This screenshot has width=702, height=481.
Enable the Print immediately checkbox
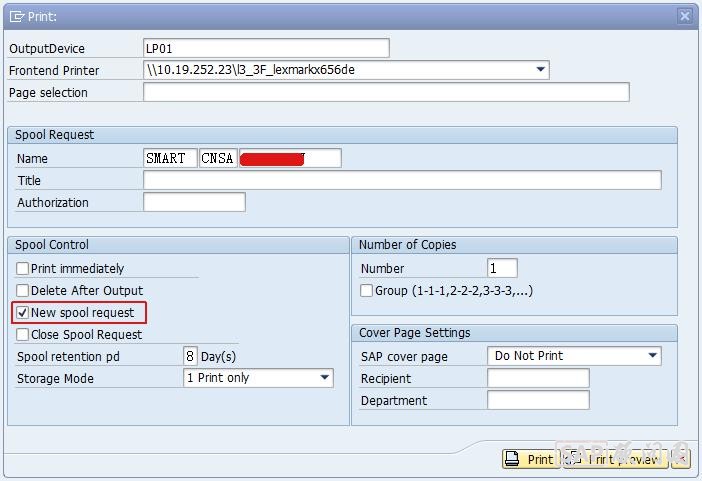23,269
